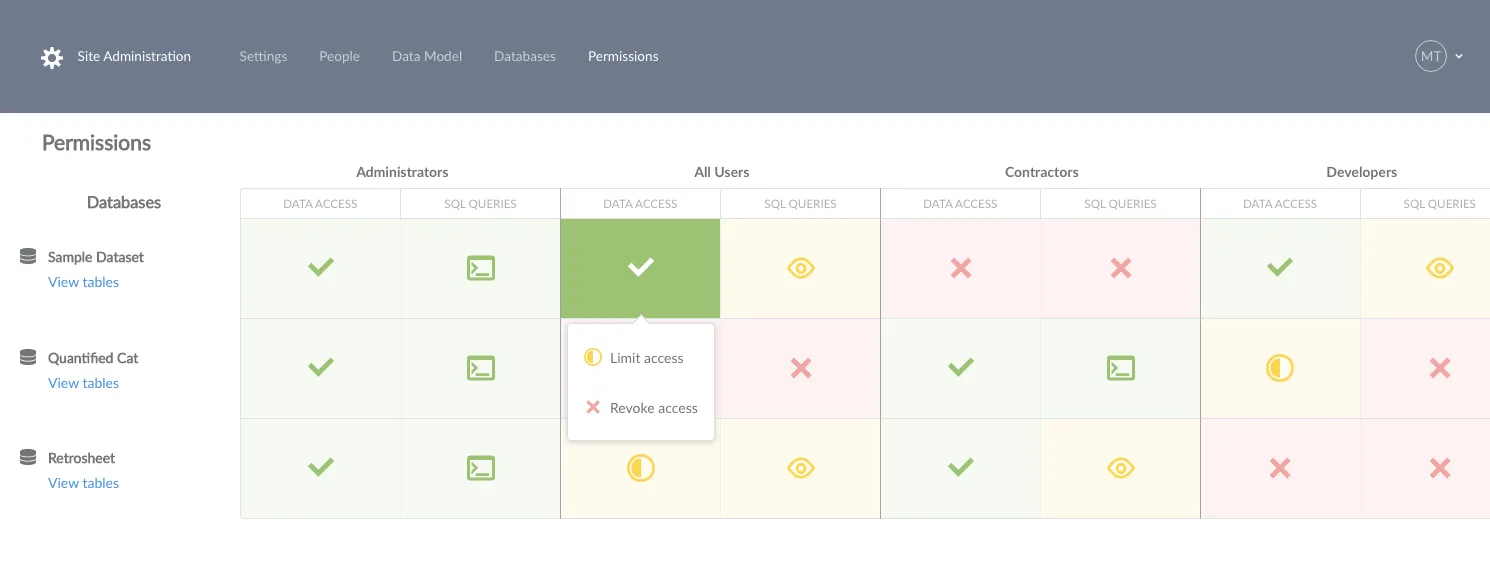This screenshot has height=565, width=1490.
Task: Click All Users limited access icon for Retrosheet
Action: (x=640, y=468)
